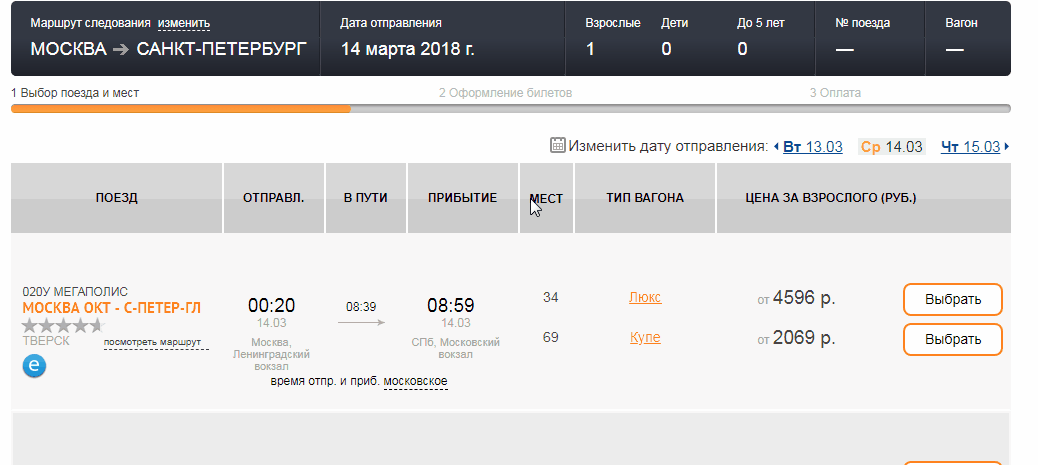
Task: Click the previous-day arrow before Вт 13.03
Action: [x=776, y=147]
